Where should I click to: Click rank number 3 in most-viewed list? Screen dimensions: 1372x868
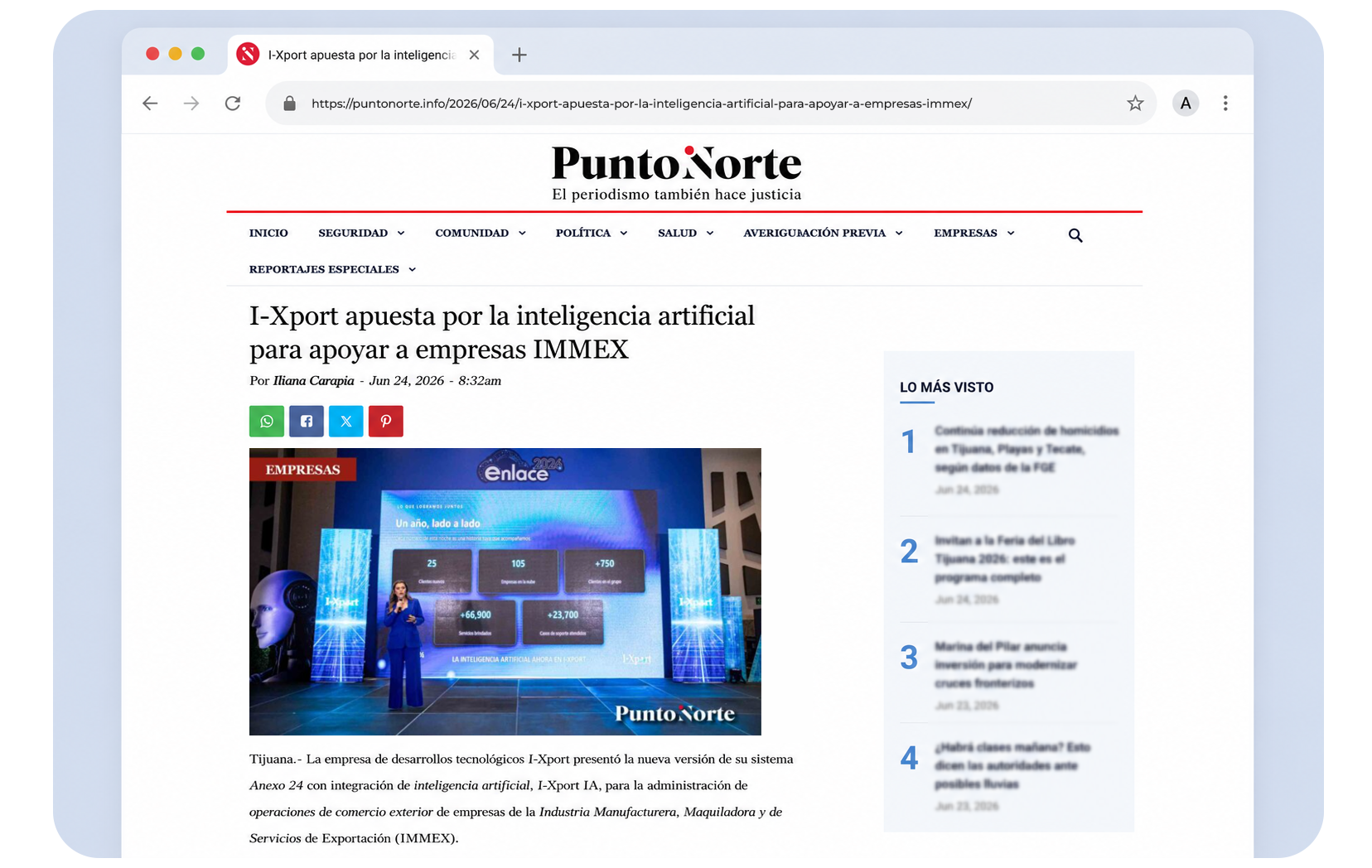pos(909,658)
